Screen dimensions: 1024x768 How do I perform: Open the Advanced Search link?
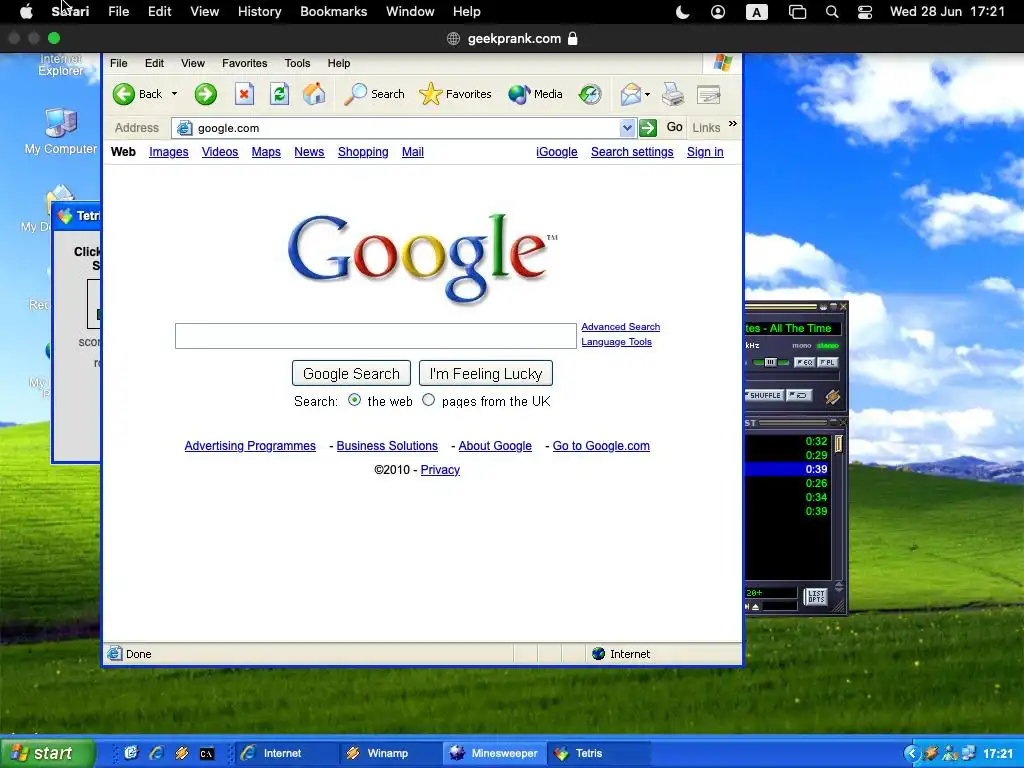tap(620, 327)
